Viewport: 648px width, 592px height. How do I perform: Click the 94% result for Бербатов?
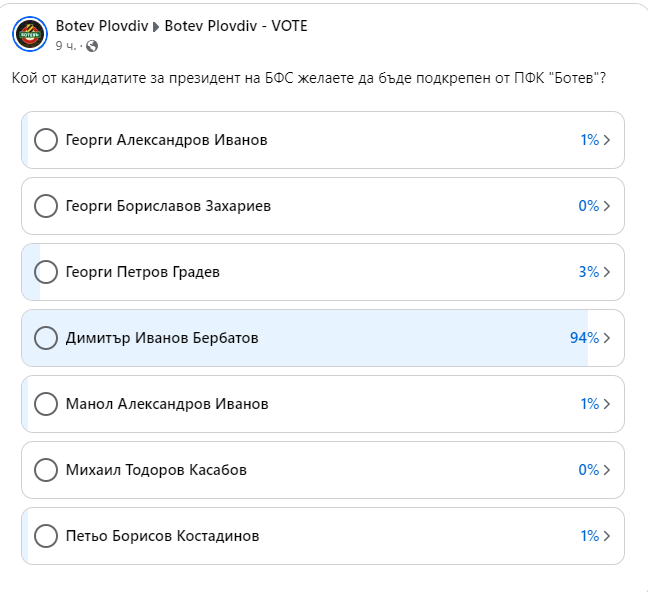pyautogui.click(x=583, y=338)
